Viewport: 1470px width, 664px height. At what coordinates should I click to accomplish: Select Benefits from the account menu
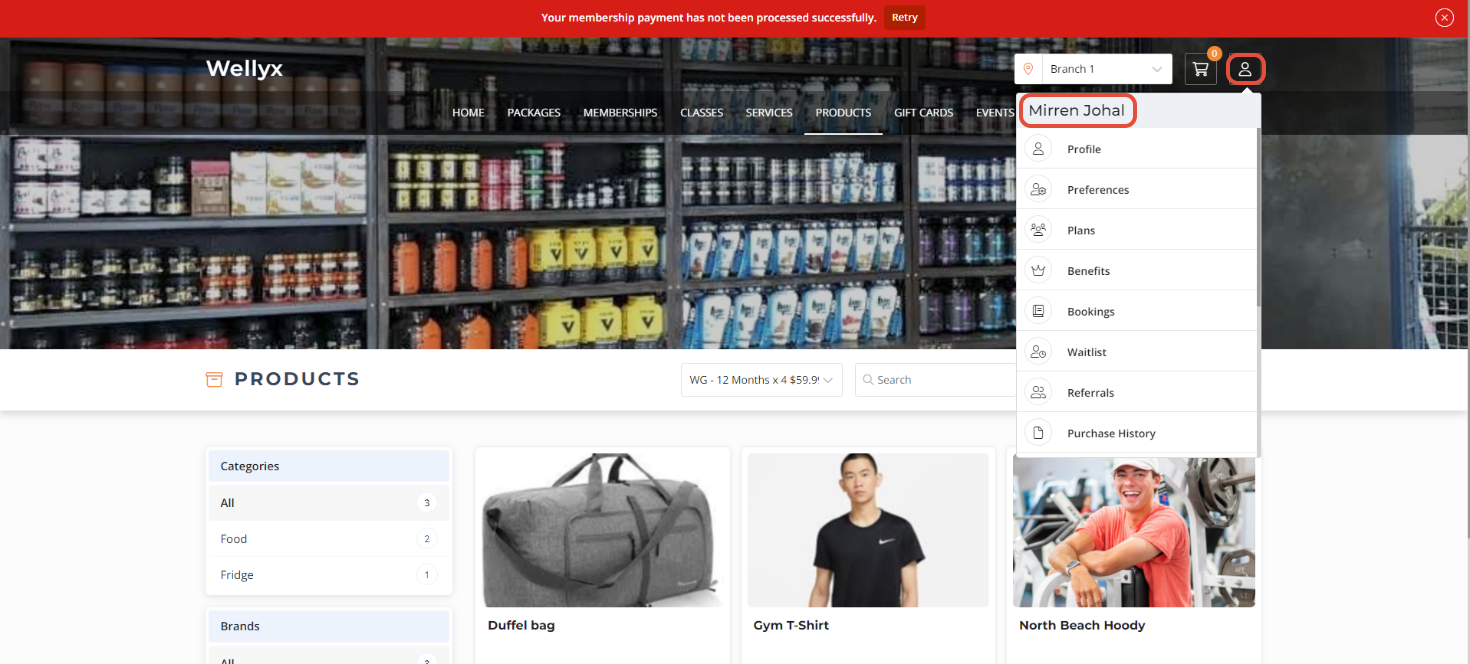pos(1137,271)
